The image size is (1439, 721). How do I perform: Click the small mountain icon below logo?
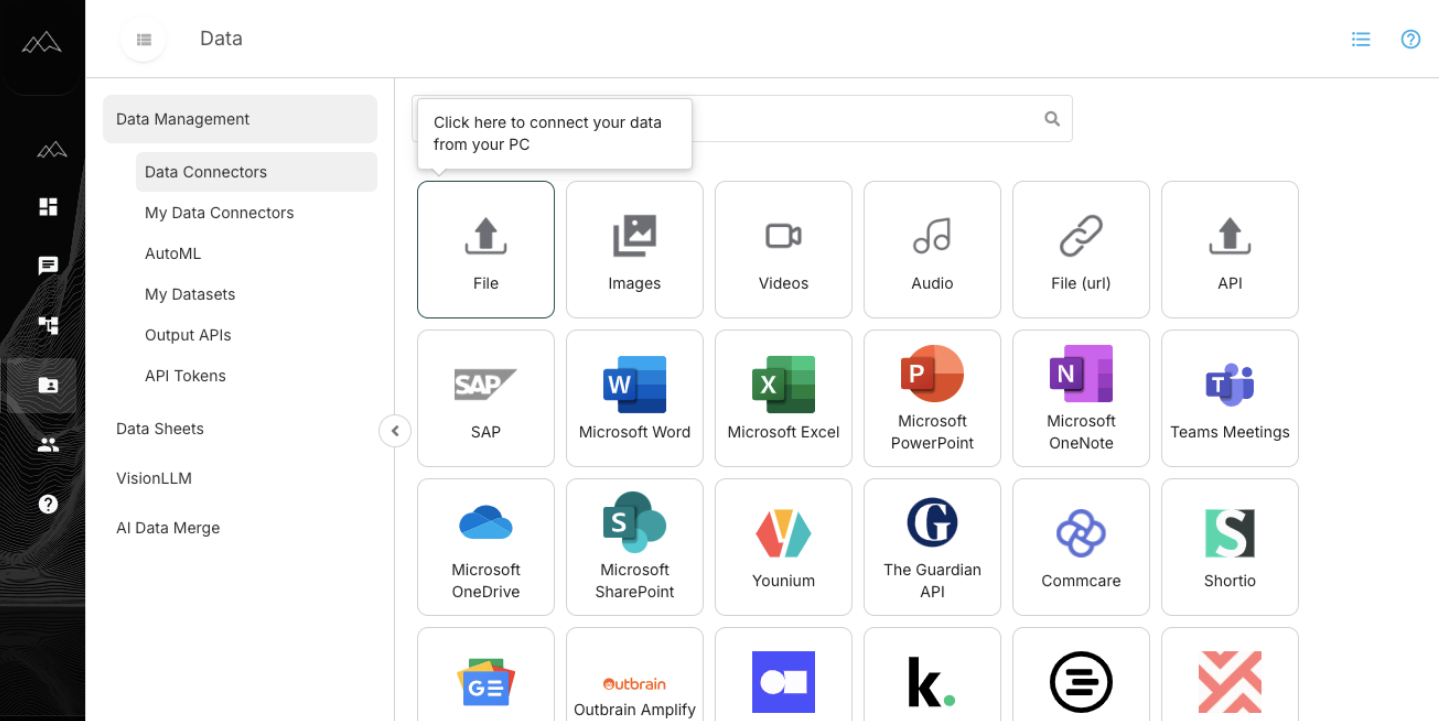point(52,150)
